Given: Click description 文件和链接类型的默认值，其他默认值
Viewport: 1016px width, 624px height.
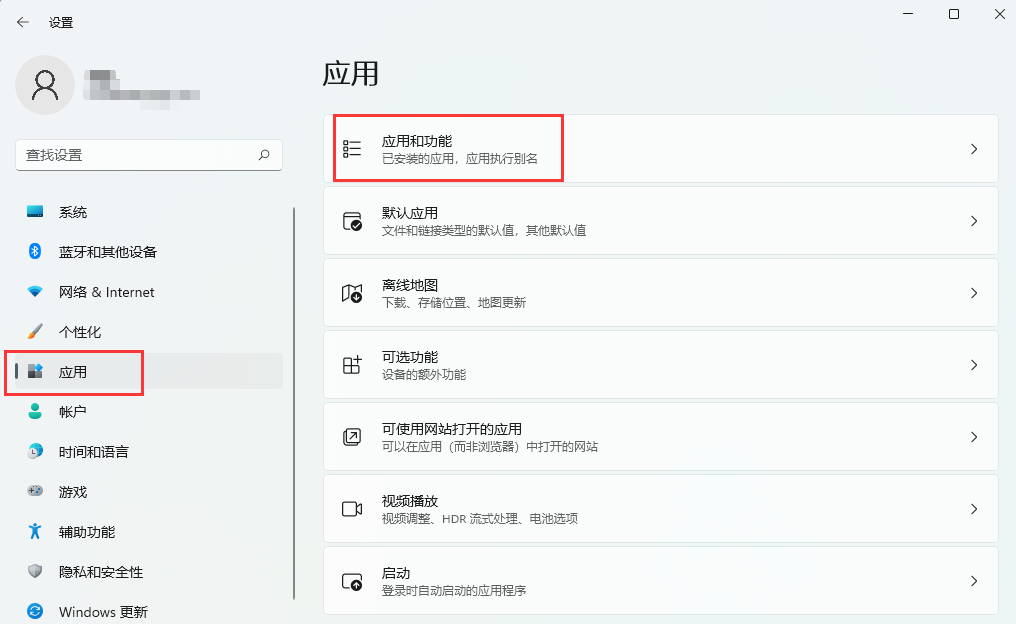Looking at the screenshot, I should [483, 231].
